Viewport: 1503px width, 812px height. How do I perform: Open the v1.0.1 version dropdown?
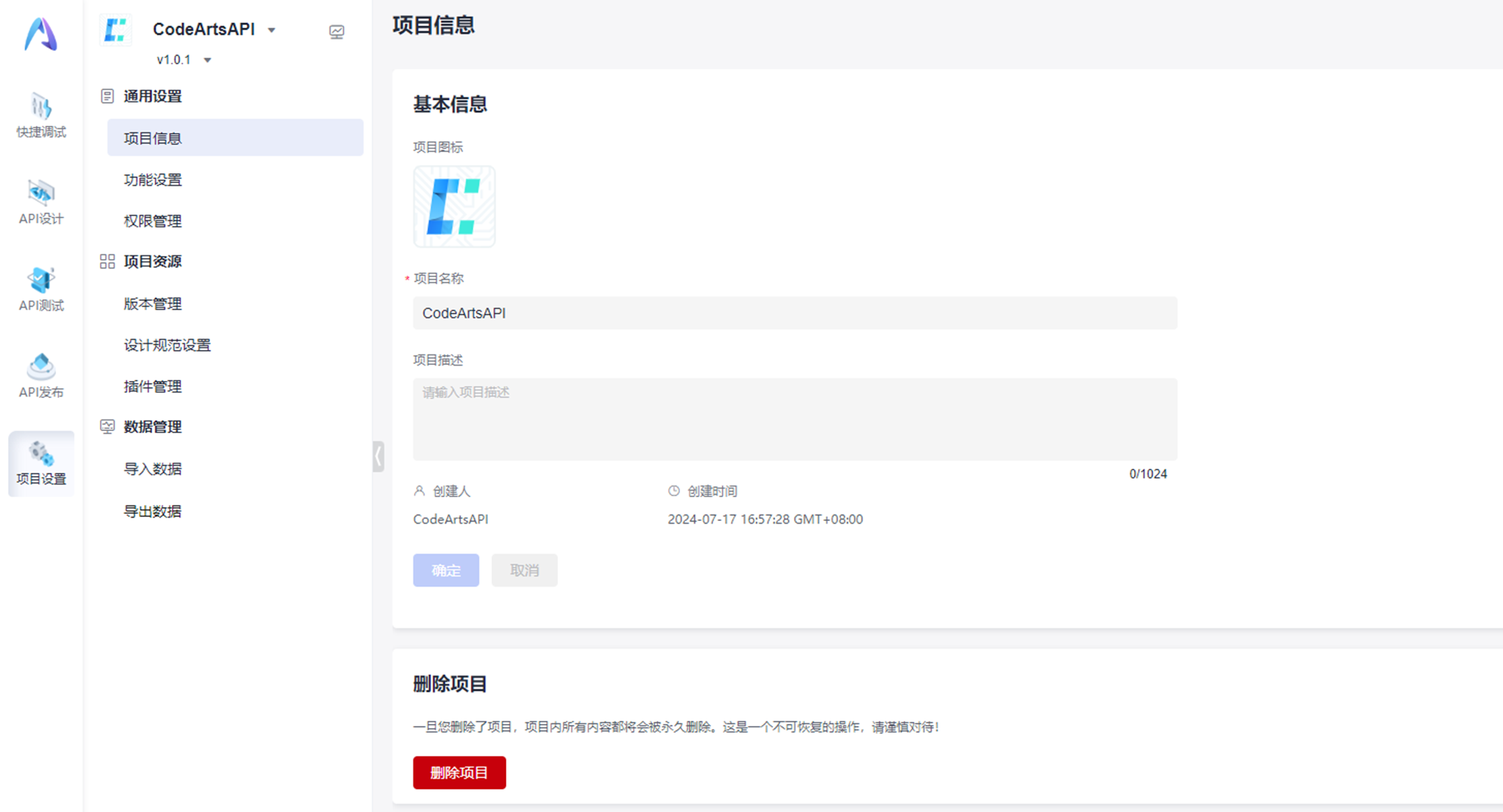pos(207,60)
